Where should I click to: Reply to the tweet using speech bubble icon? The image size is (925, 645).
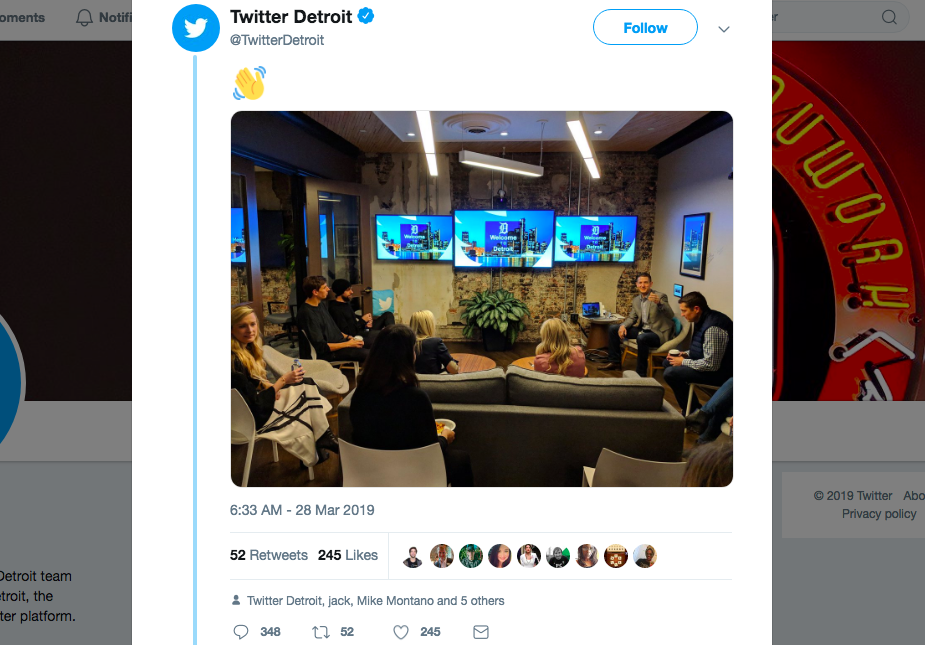[x=241, y=631]
